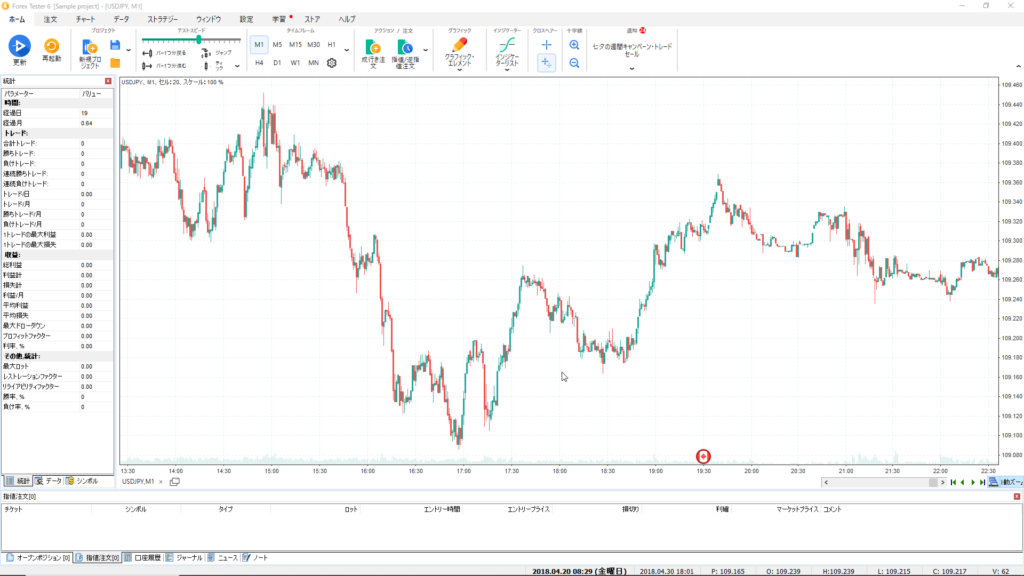Close the USDJPY,M1 chart tab

coord(161,482)
